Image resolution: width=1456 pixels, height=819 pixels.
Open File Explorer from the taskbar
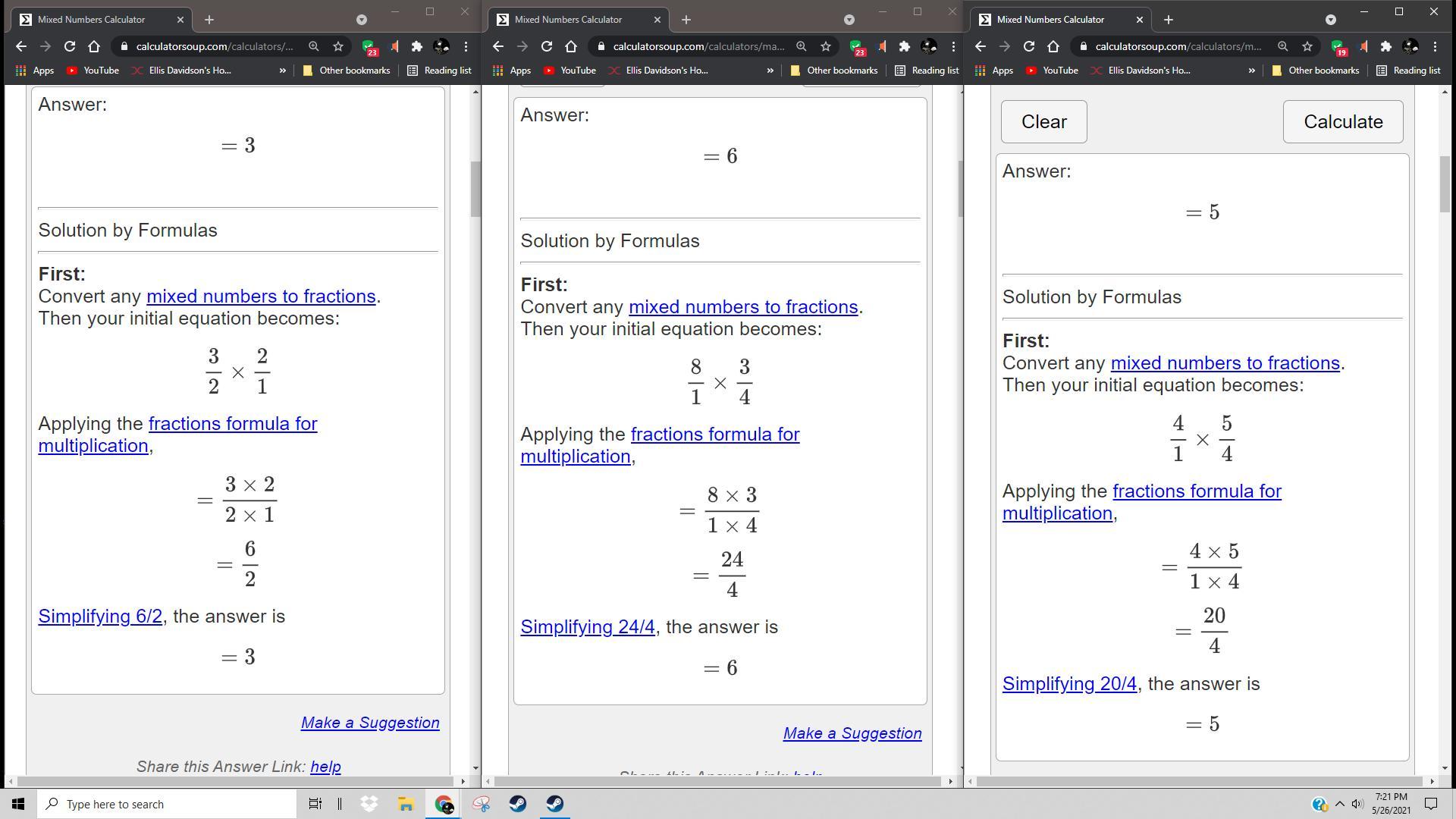(x=406, y=804)
